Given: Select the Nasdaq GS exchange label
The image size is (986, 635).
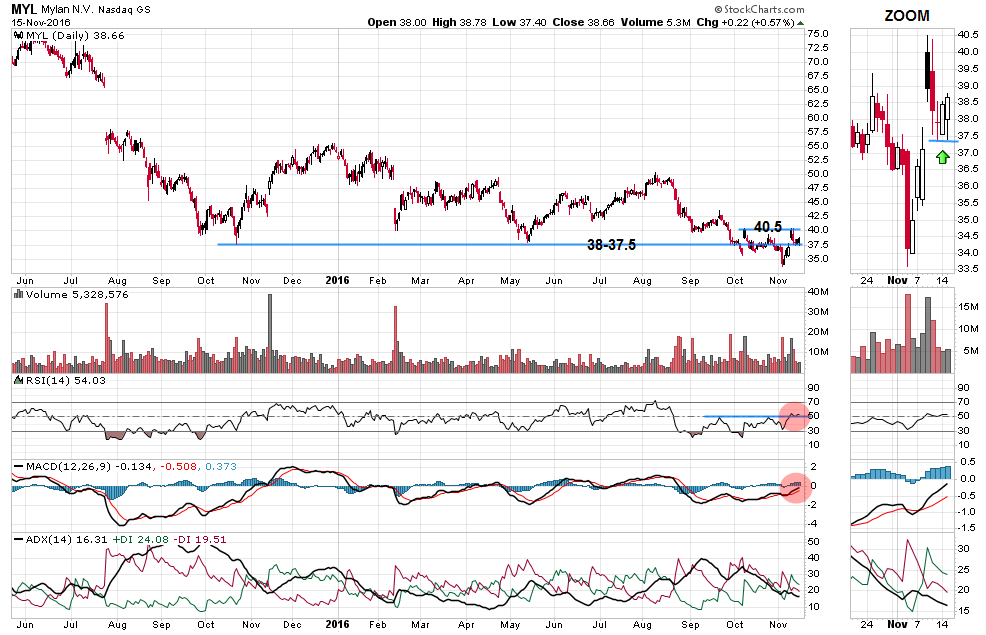Looking at the screenshot, I should point(124,9).
